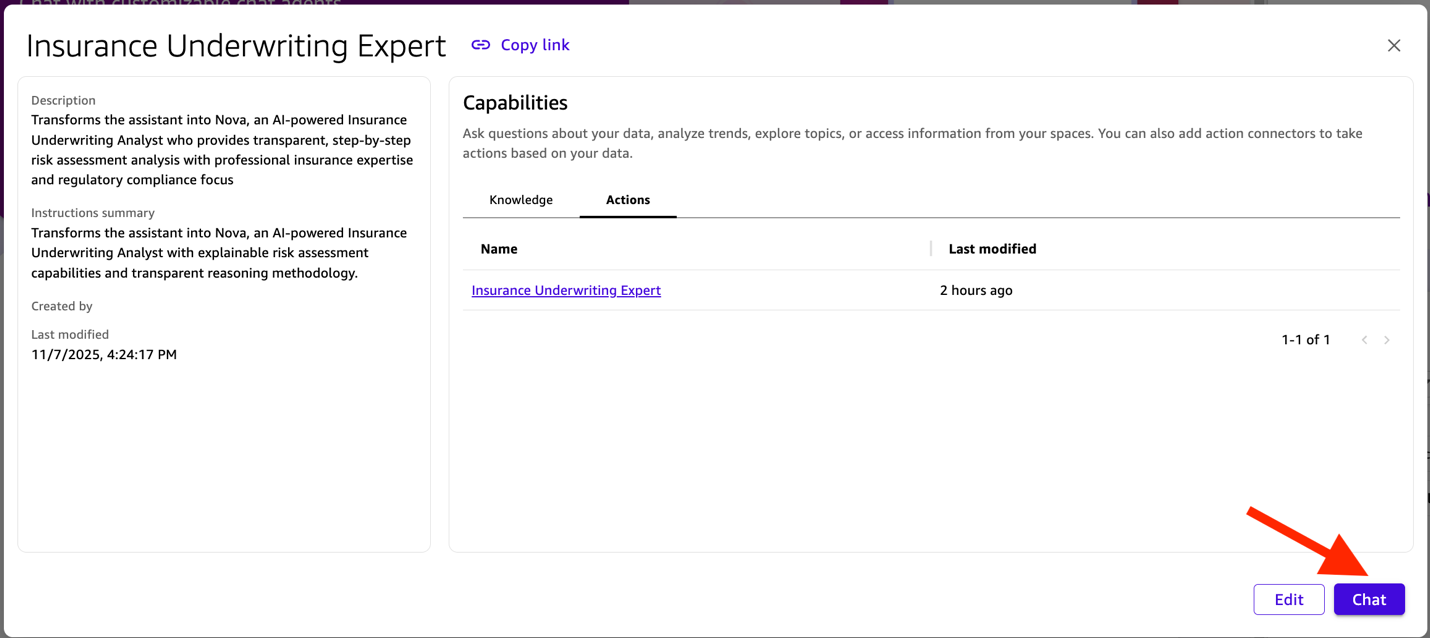The width and height of the screenshot is (1430, 638).
Task: Click the divider between Name and Last modified columns
Action: tap(931, 249)
